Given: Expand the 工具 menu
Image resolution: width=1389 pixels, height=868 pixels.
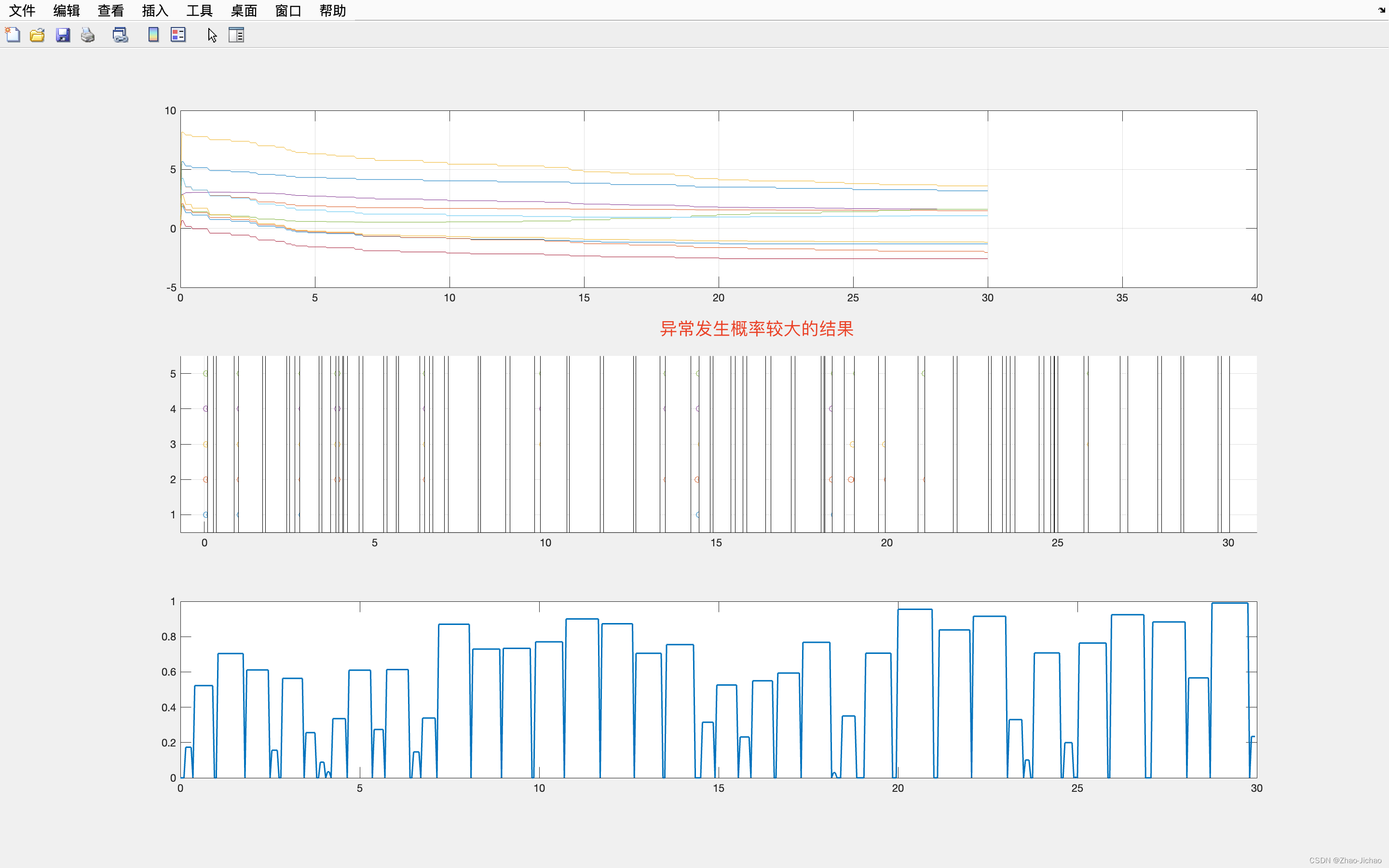Looking at the screenshot, I should [199, 10].
